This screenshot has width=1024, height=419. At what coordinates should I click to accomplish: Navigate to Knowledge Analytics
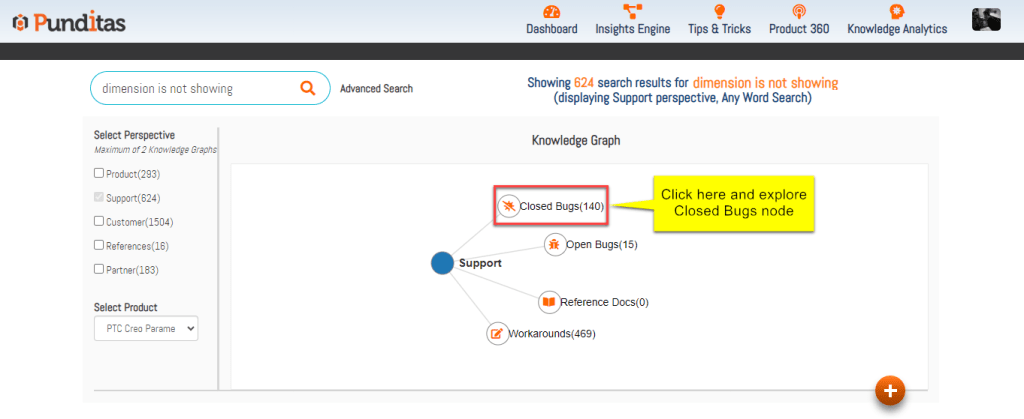[x=896, y=21]
